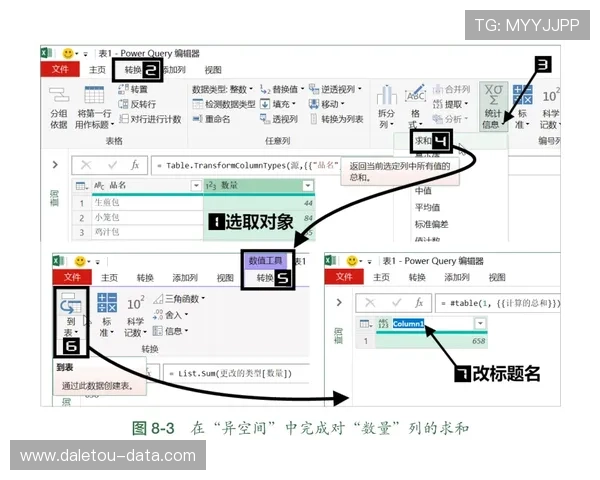Open 添加列 tab in Column1 window
This screenshot has width=600, height=480.
(x=457, y=278)
